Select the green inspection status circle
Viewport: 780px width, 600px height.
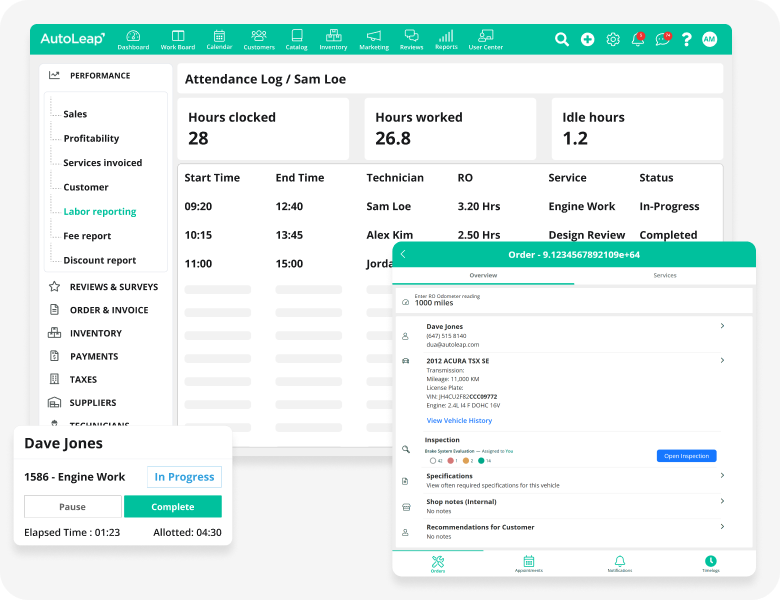[481, 461]
